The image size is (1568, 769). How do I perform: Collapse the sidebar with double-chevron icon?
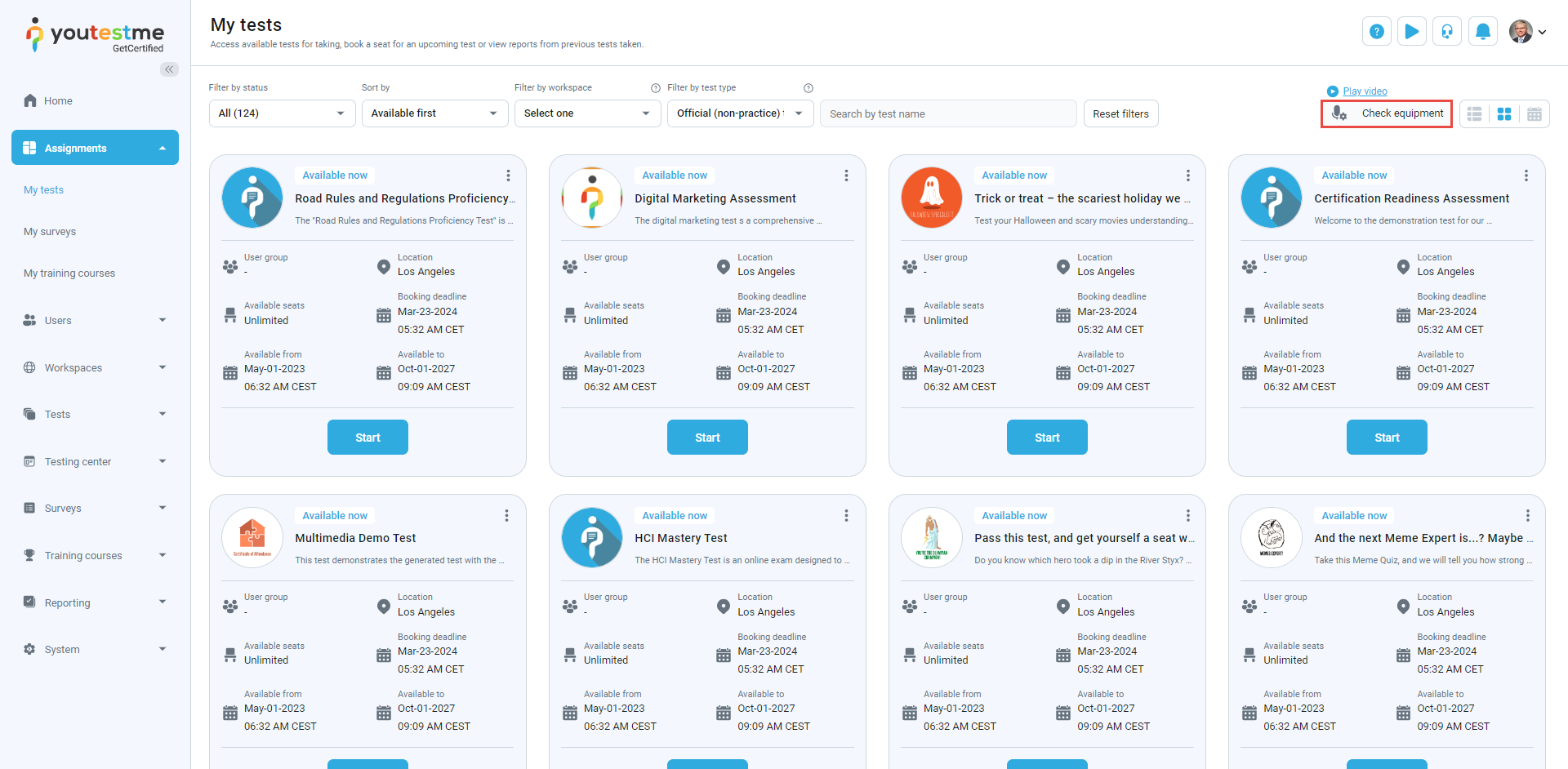[x=169, y=69]
